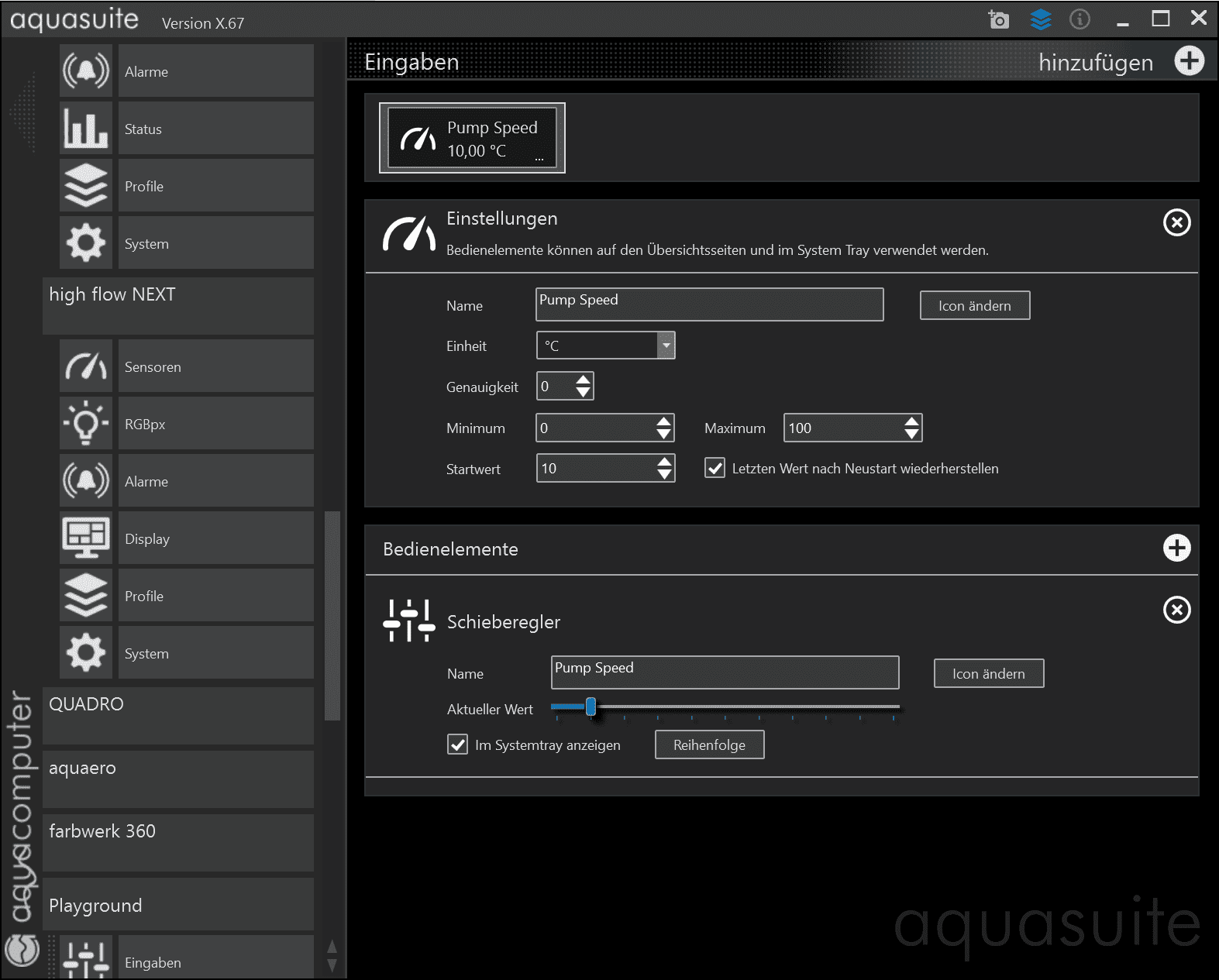Click the Status bar chart icon
The width and height of the screenshot is (1219, 980).
86,129
